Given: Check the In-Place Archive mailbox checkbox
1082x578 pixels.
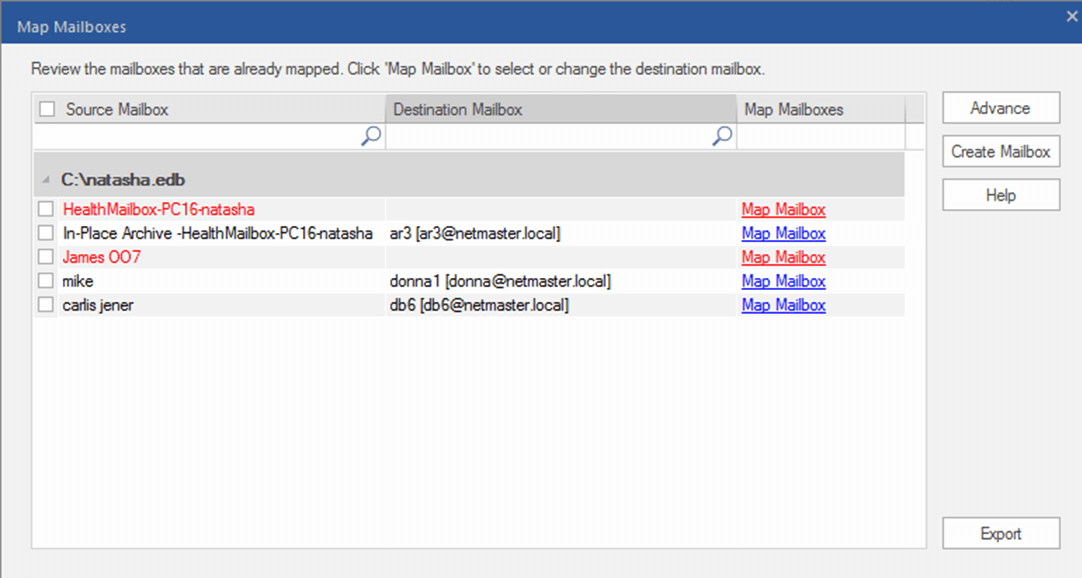Looking at the screenshot, I should 46,234.
